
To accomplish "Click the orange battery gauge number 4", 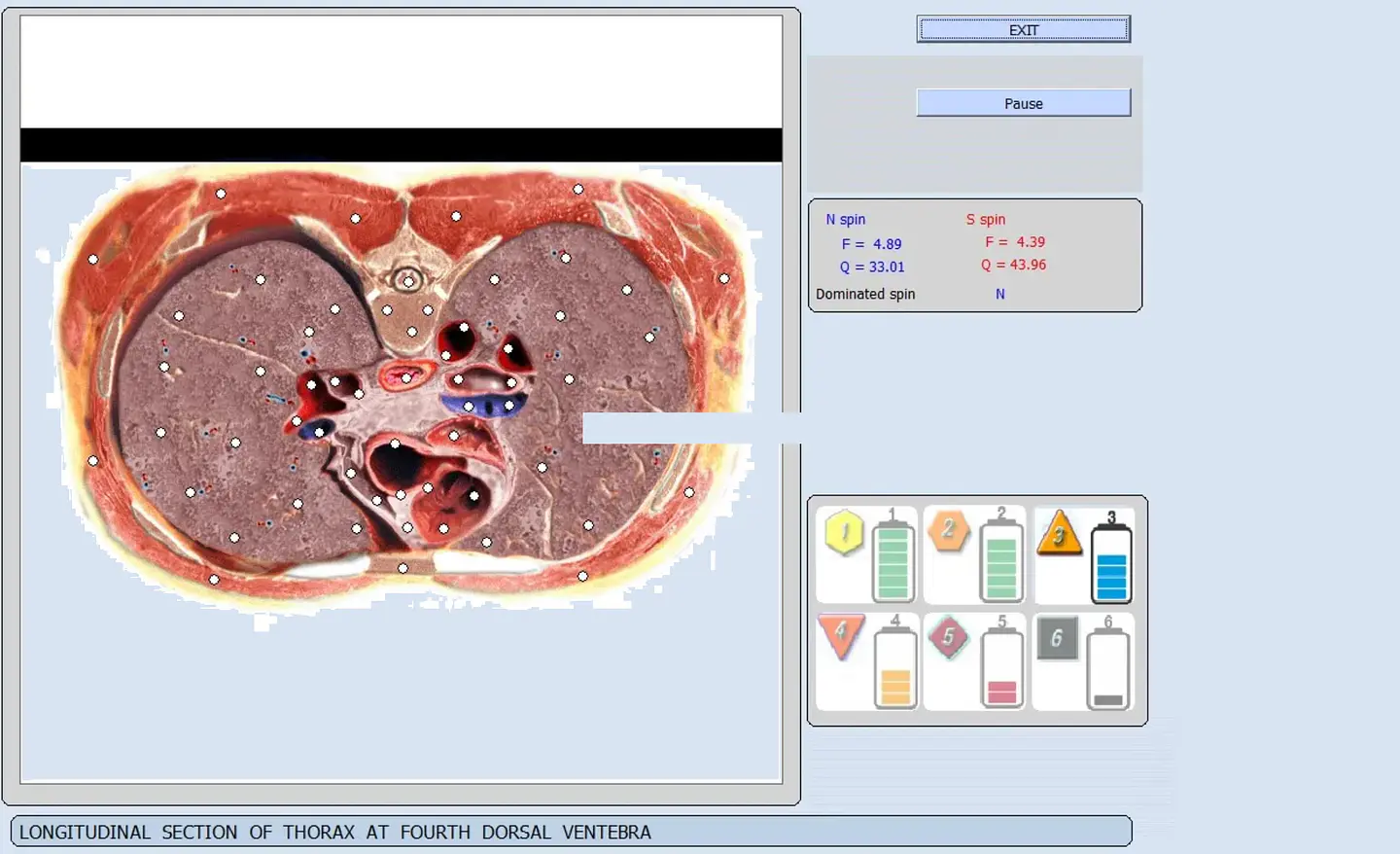I will [895, 666].
